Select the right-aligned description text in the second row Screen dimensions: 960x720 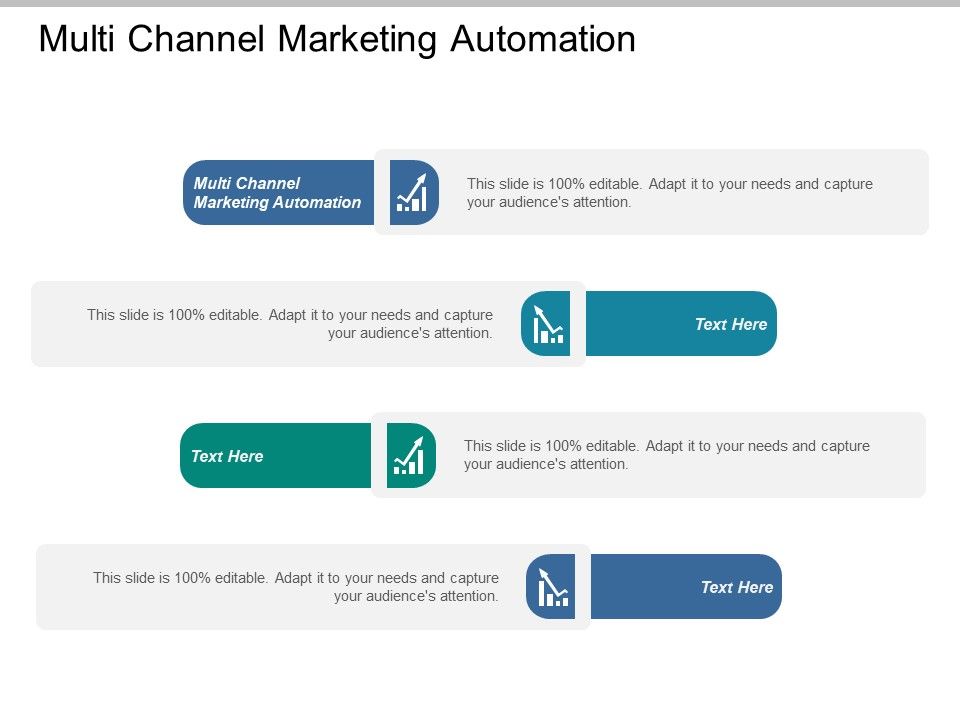(x=290, y=324)
